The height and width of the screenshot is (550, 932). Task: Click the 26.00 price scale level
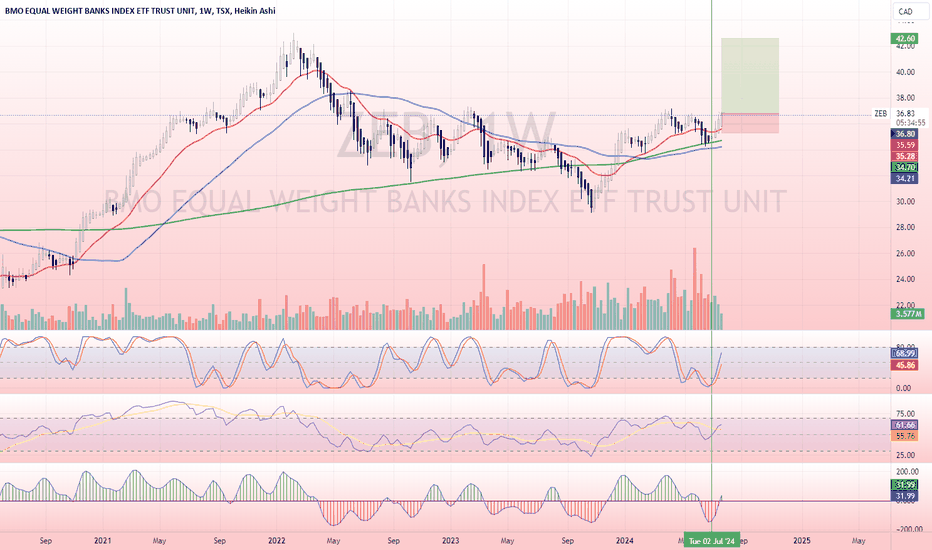point(905,254)
